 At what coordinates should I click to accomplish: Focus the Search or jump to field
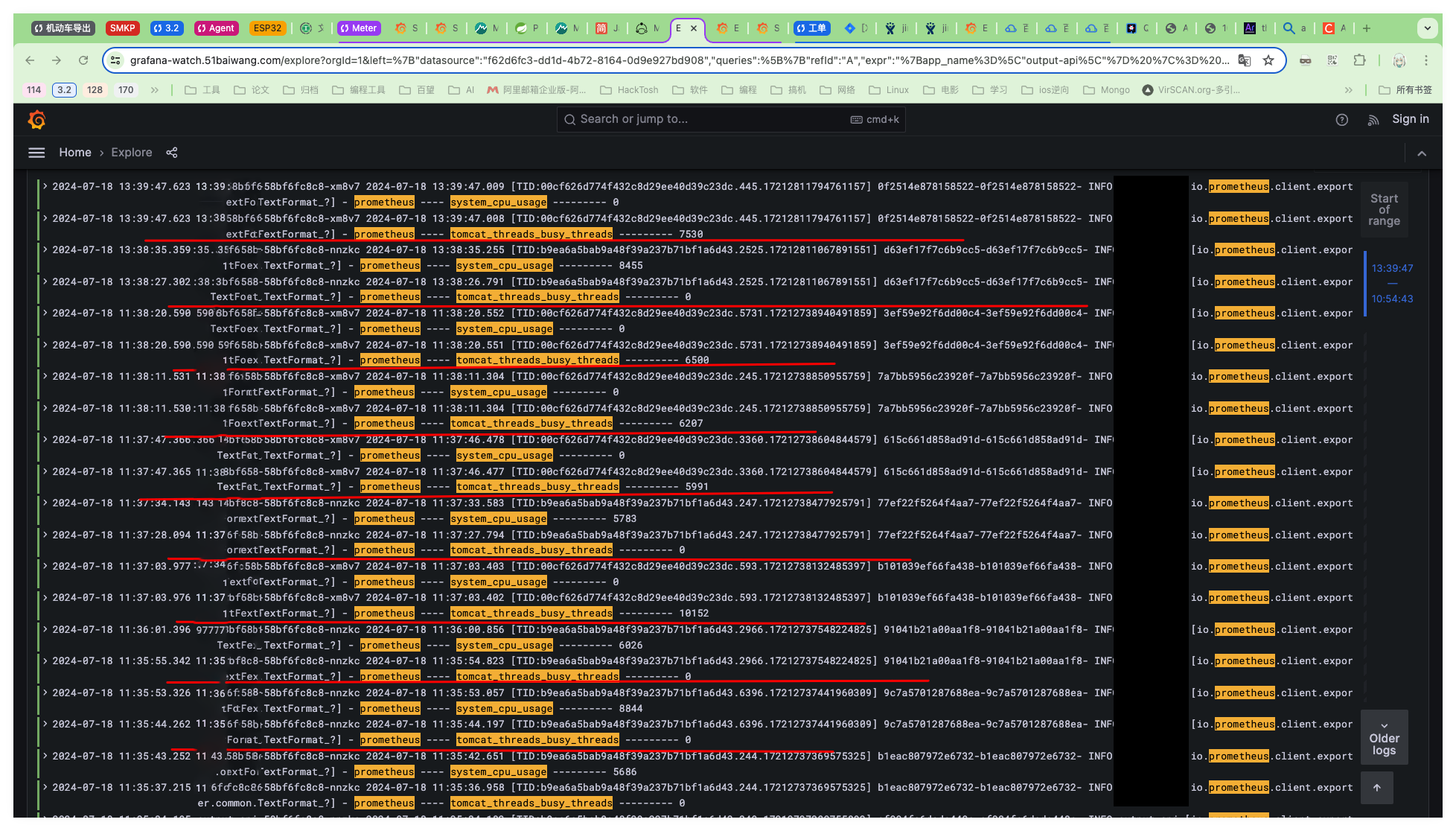tap(707, 119)
